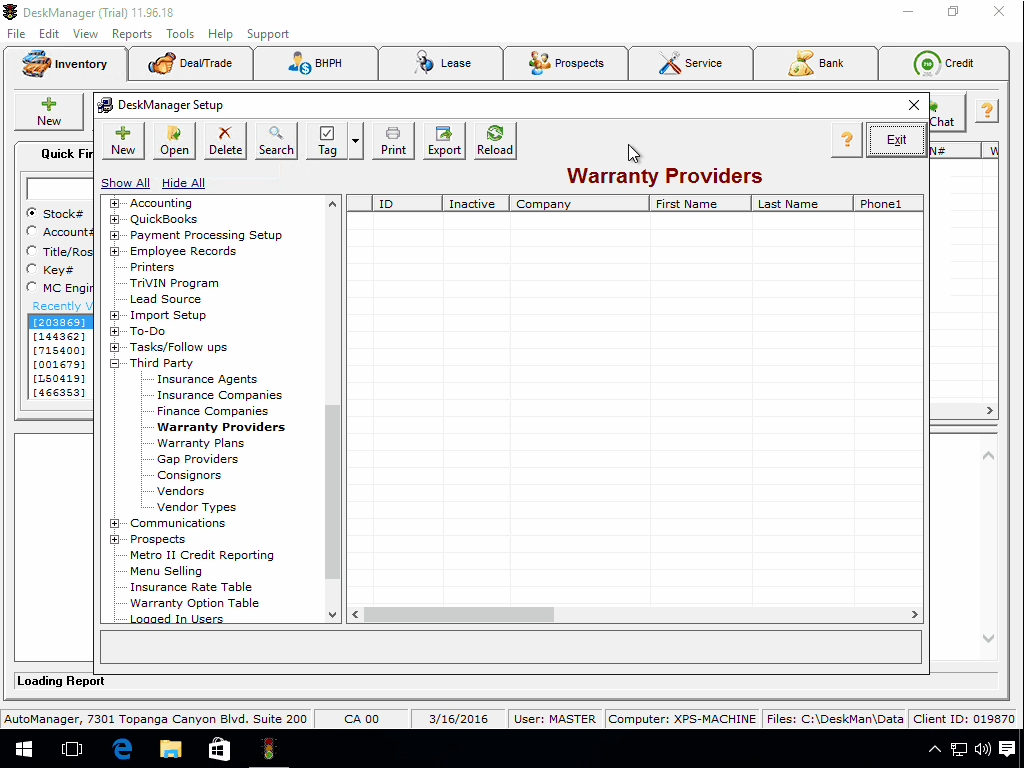Screen dimensions: 1024x768
Task: Select Metro II Credit Reporting item
Action: point(202,555)
